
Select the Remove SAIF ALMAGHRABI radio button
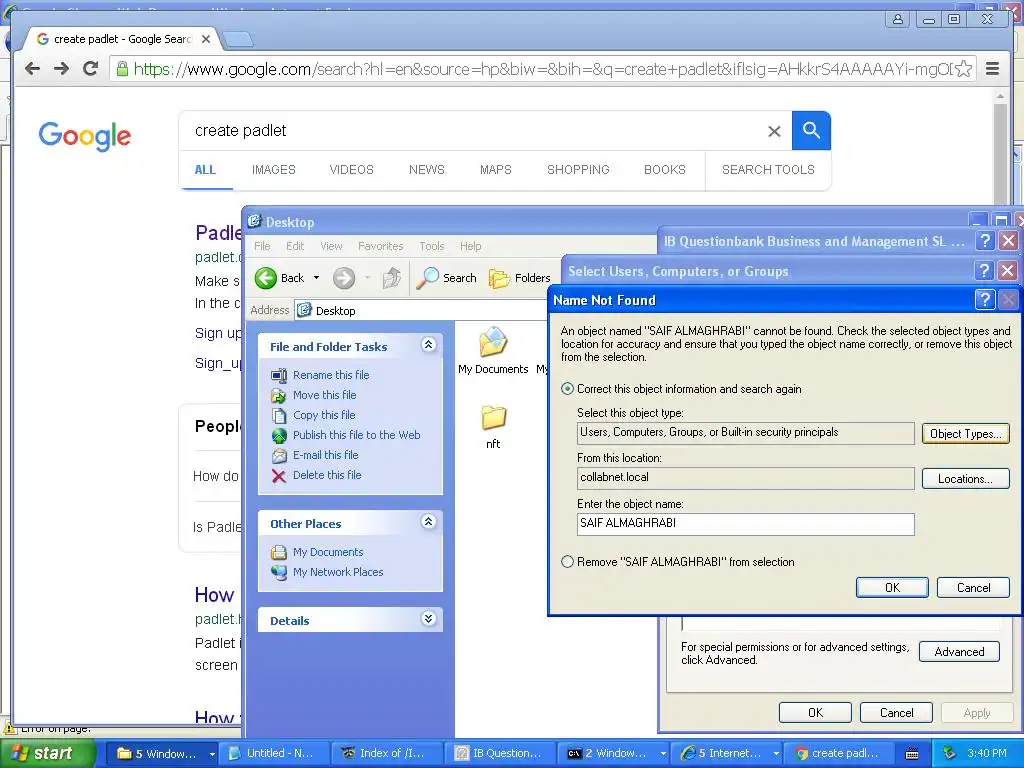point(568,562)
